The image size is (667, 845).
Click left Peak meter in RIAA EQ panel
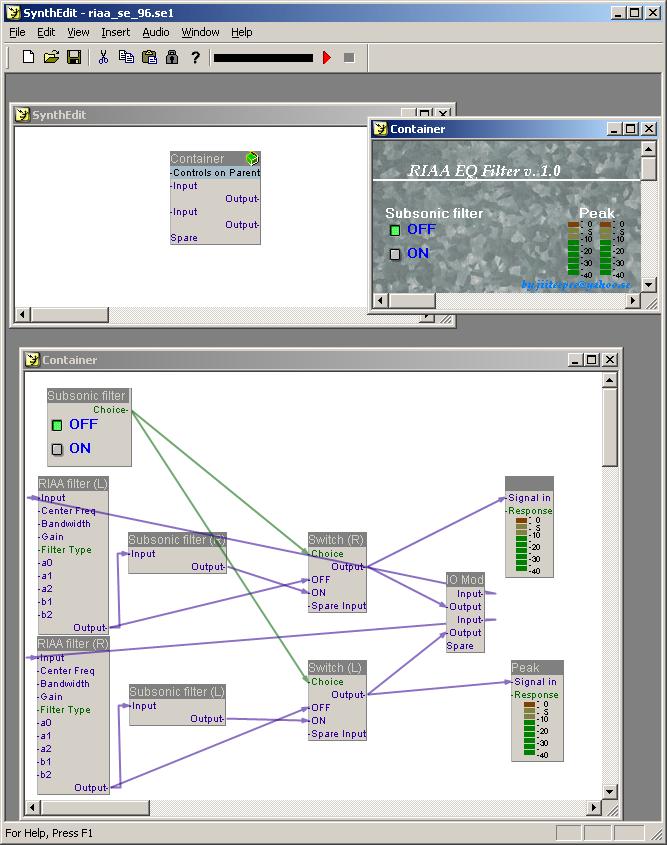[573, 248]
